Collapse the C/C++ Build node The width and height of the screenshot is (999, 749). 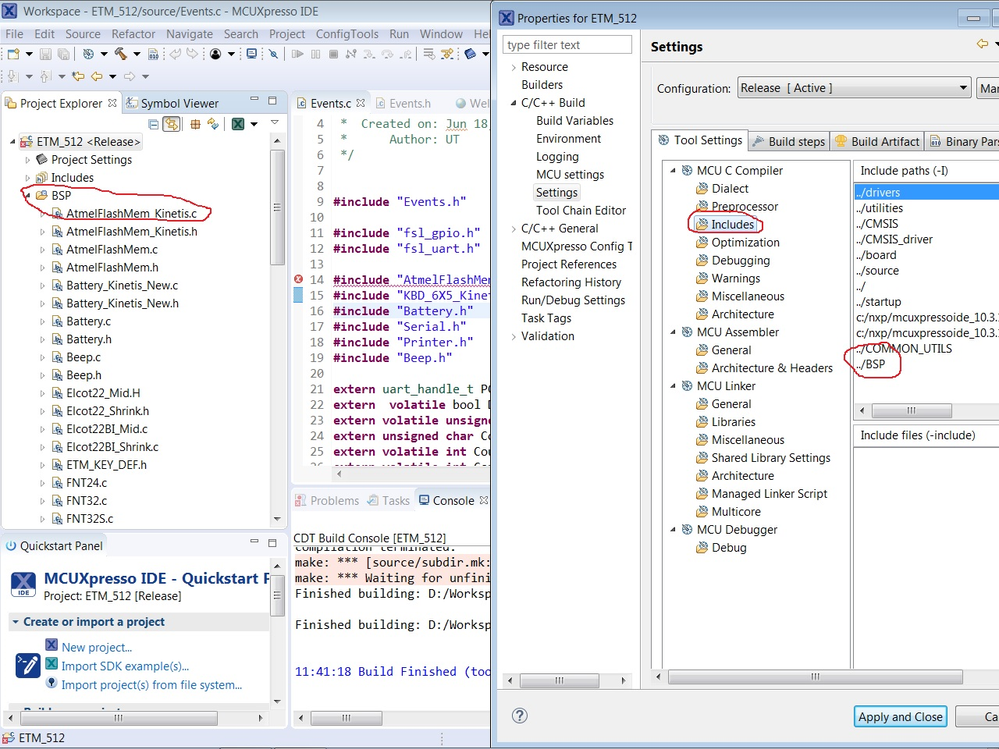pos(514,103)
